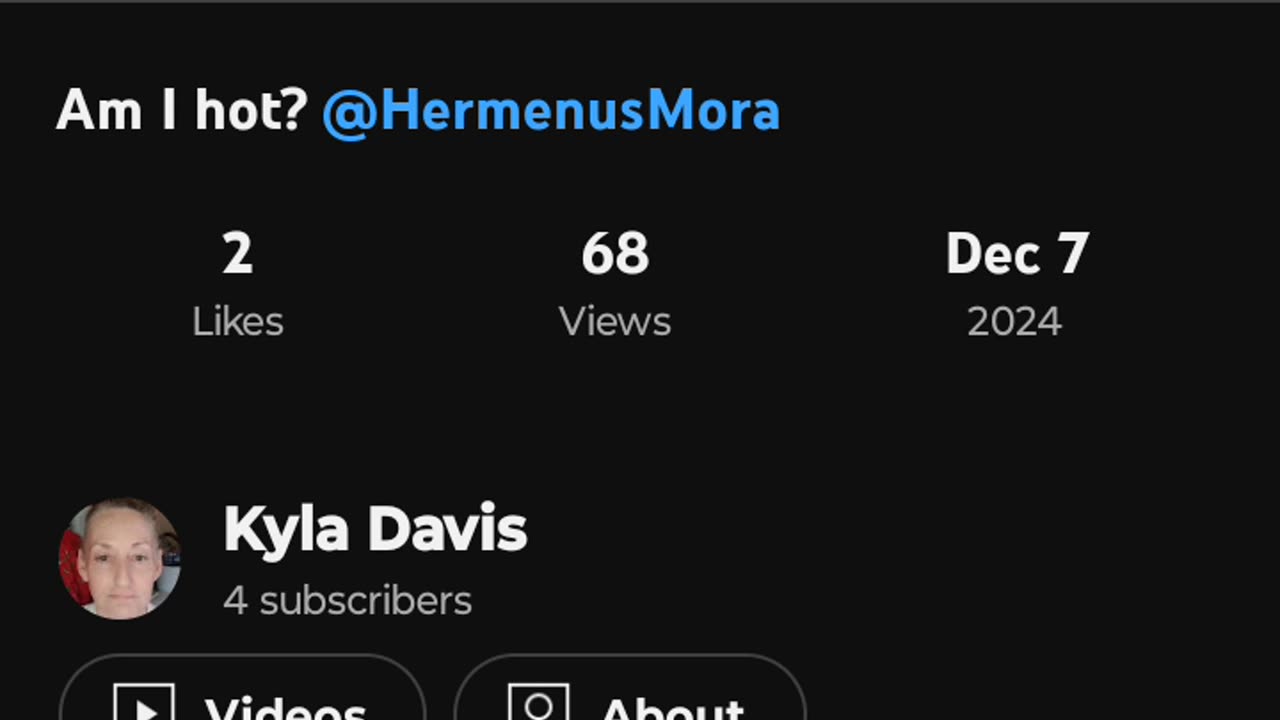1280x720 pixels.
Task: Open Kyla Davis's round profile avatar
Action: (x=120, y=558)
